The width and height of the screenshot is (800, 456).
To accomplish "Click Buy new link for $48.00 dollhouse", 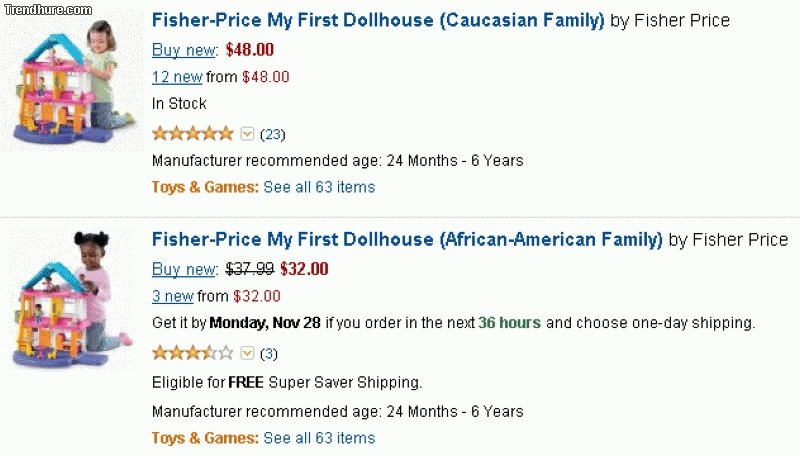I will tap(184, 49).
